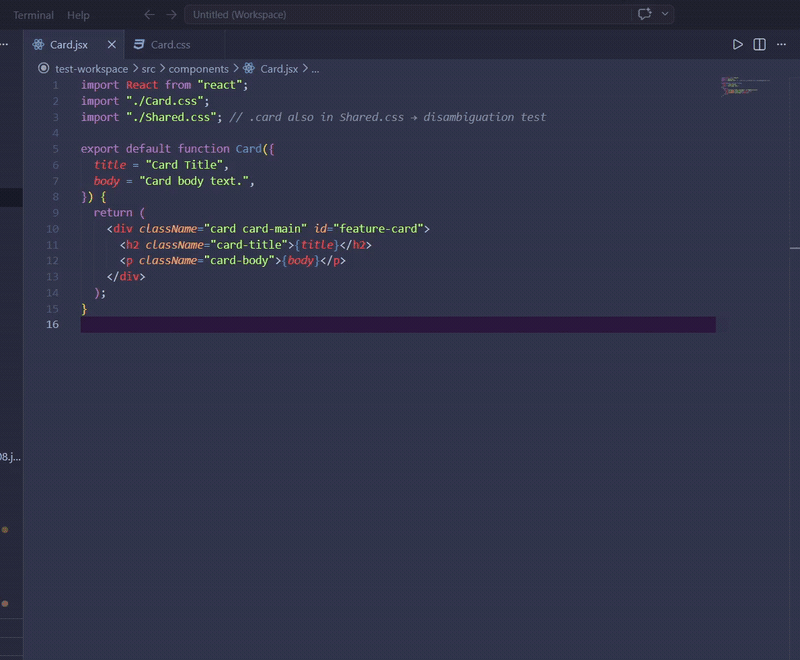Click line number 10 in the gutter
800x660 pixels.
tap(53, 229)
